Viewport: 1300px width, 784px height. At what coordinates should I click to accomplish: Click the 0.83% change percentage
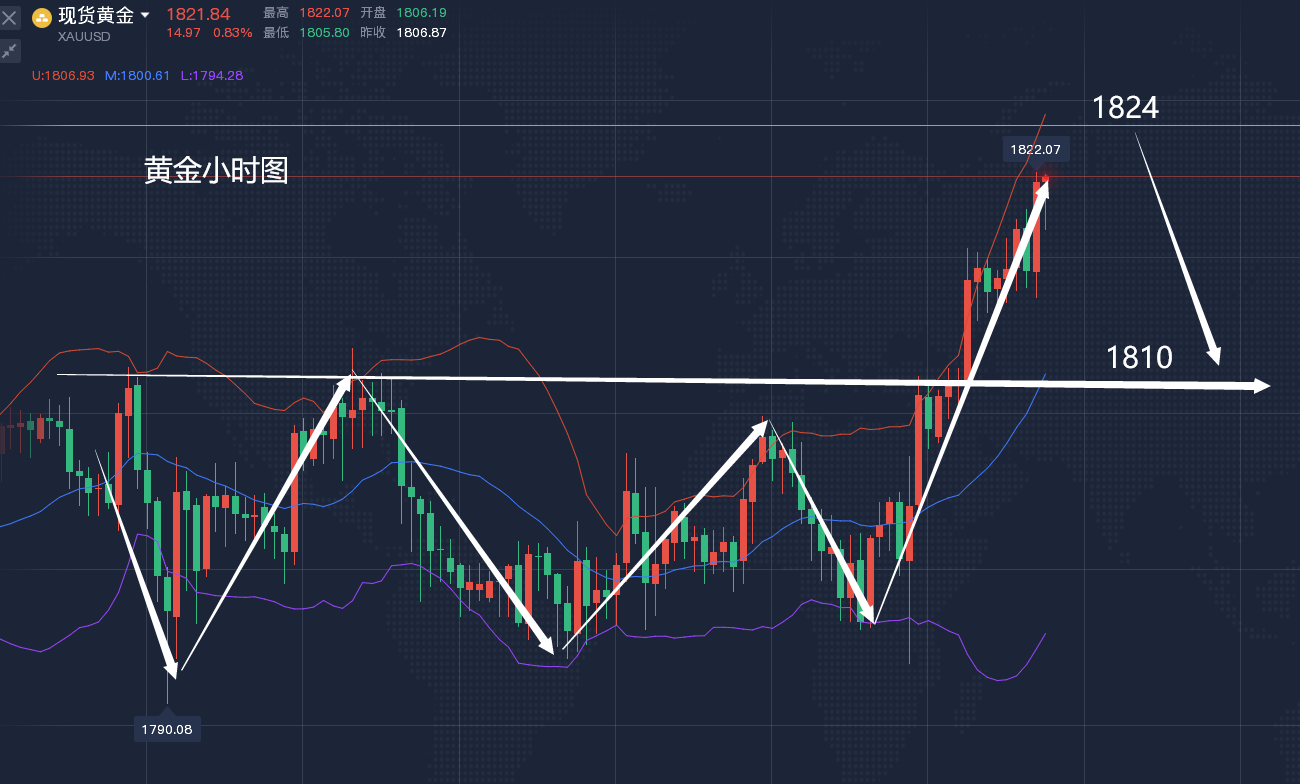232,33
